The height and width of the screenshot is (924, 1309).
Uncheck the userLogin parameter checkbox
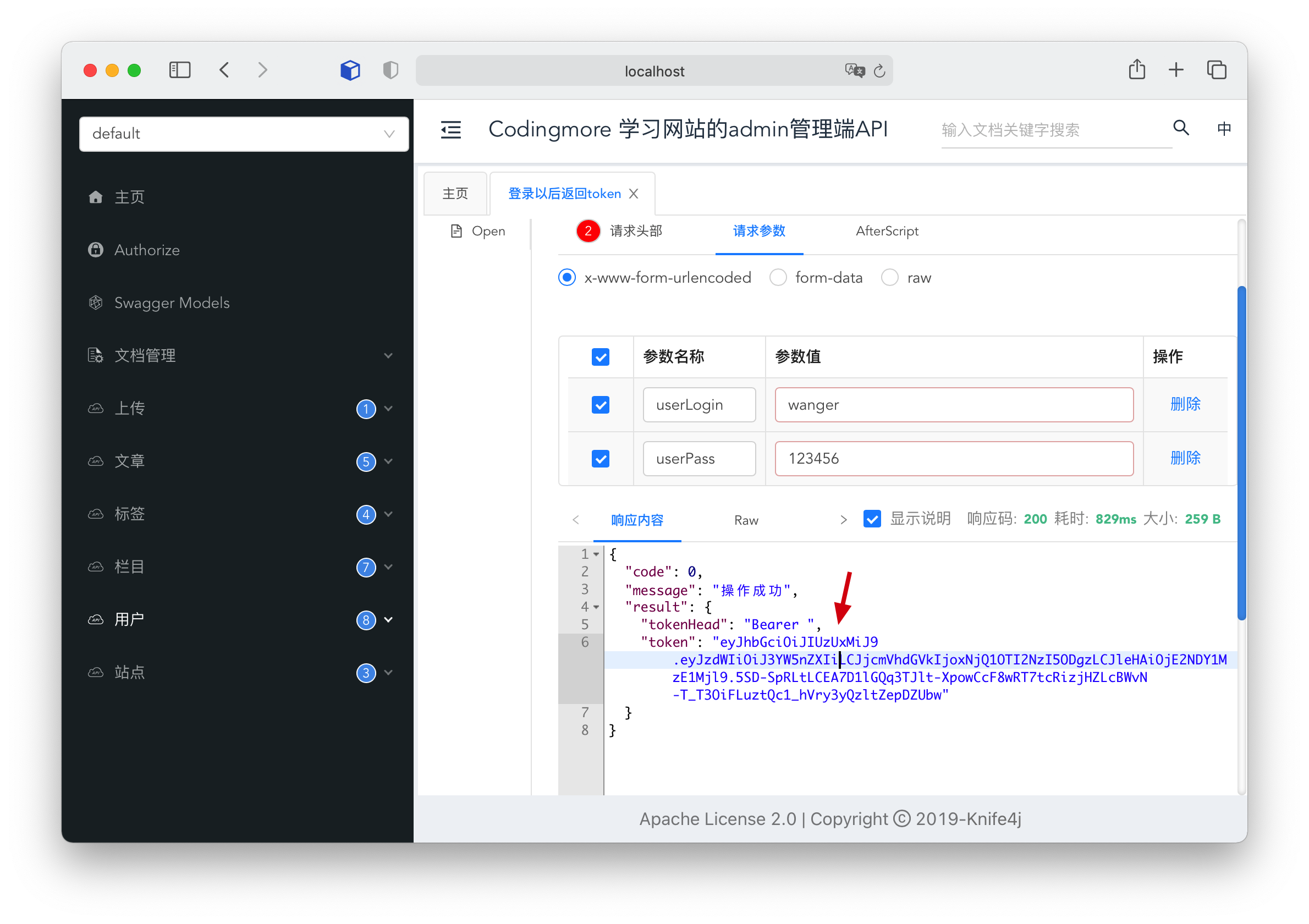pyautogui.click(x=601, y=405)
